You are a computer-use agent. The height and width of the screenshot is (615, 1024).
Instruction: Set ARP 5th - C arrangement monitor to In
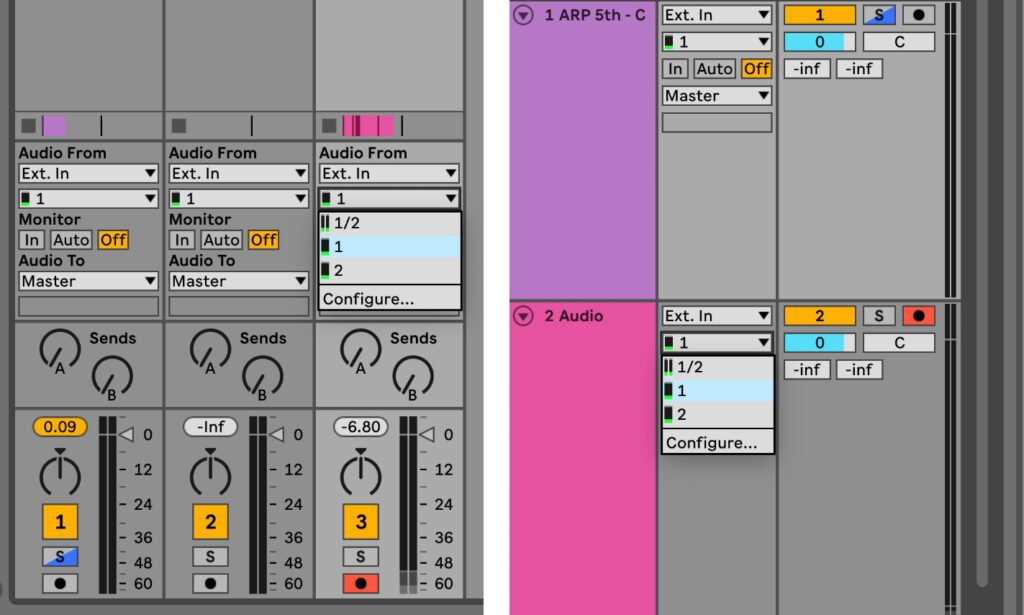coord(675,69)
